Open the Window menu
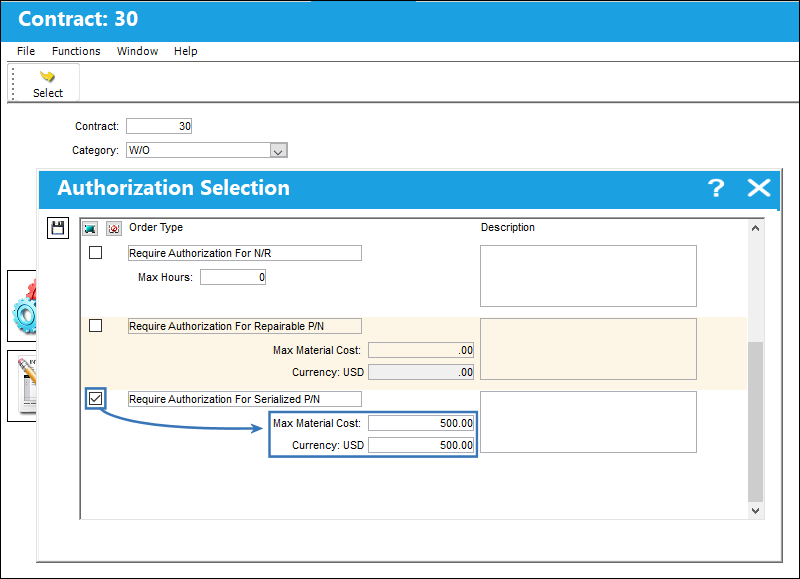This screenshot has height=579, width=800. (137, 51)
